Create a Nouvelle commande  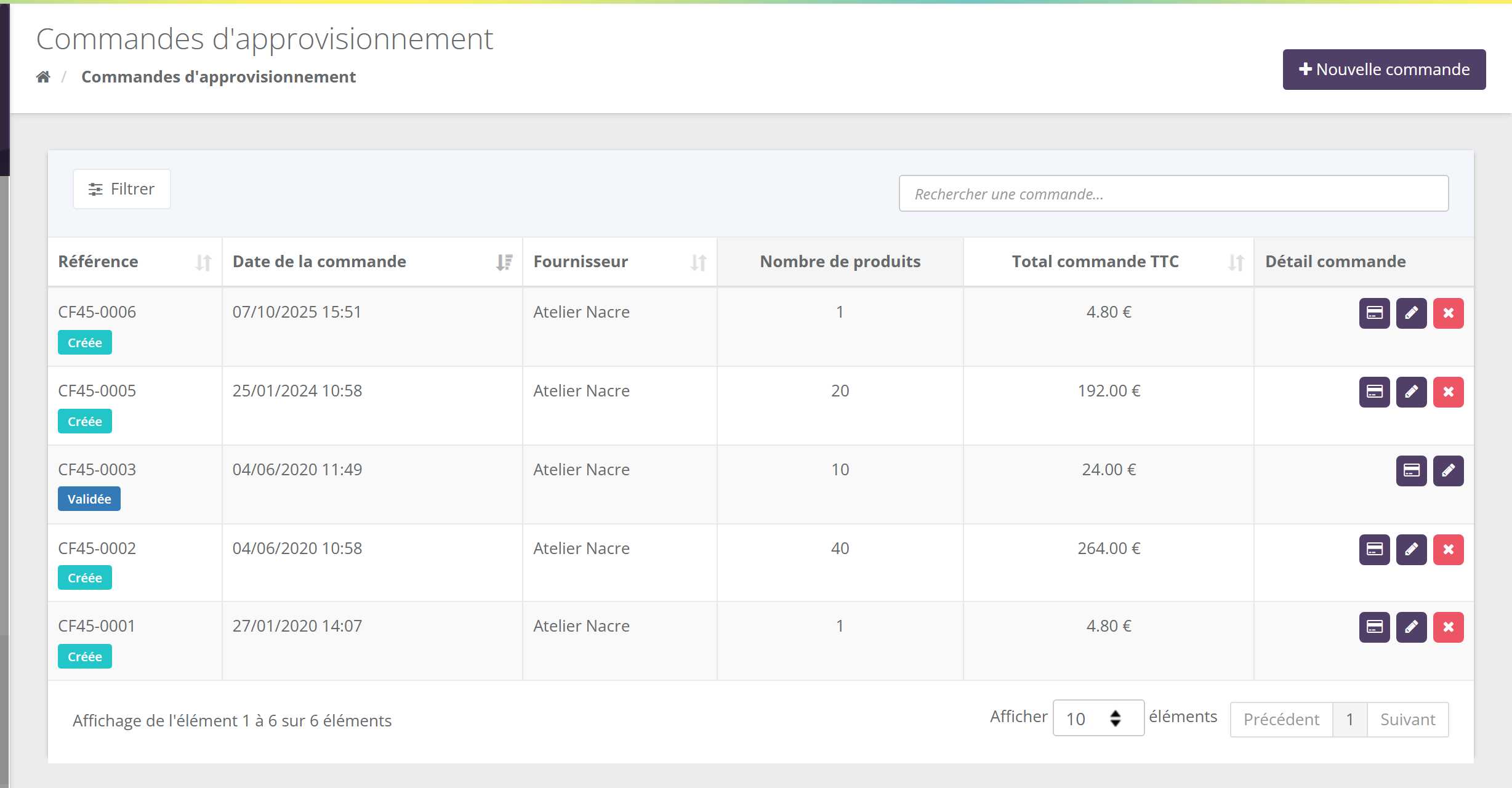[1384, 70]
